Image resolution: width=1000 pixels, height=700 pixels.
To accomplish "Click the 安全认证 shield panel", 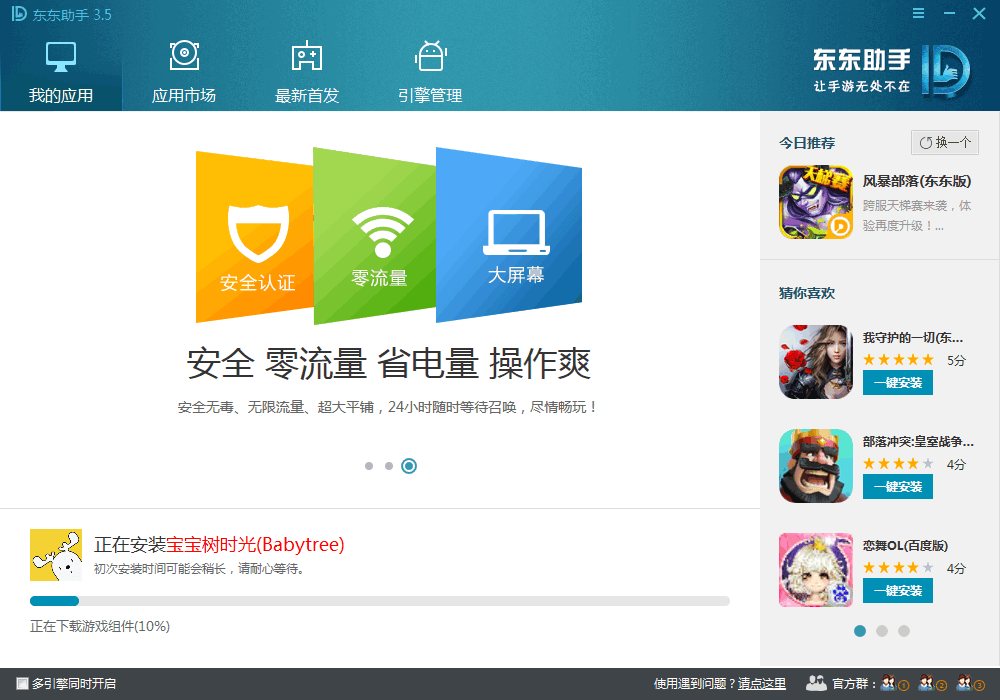I will pyautogui.click(x=254, y=237).
